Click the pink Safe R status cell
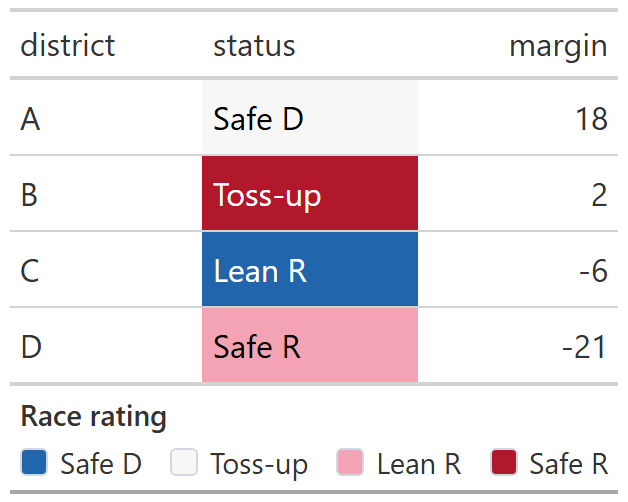628x502 pixels. [x=309, y=346]
